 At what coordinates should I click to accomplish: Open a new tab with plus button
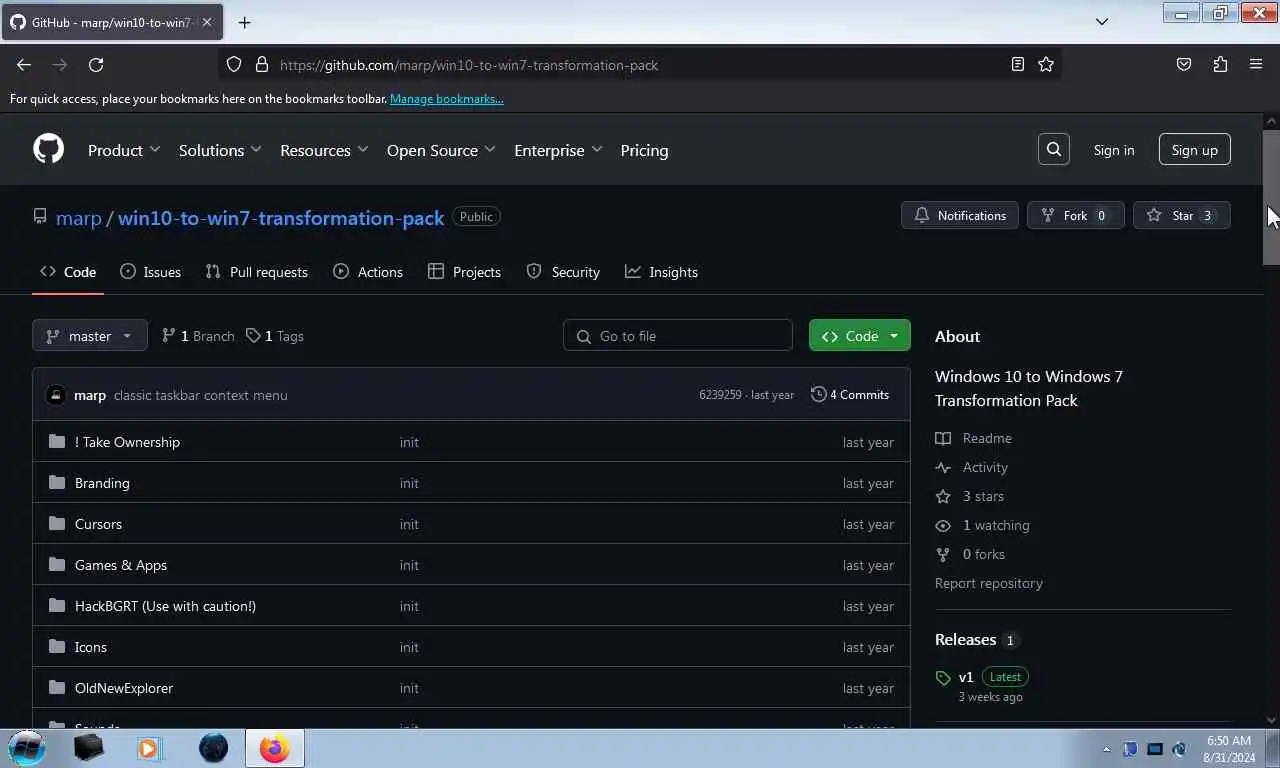coord(244,22)
